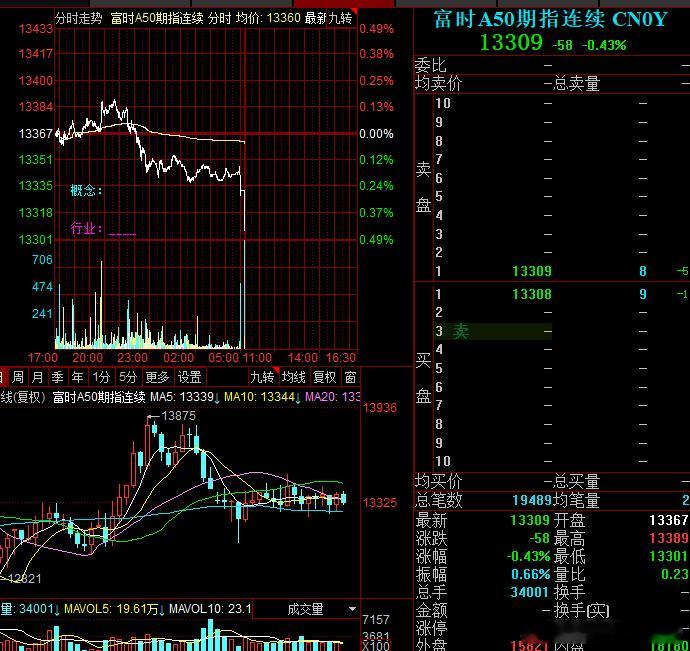Screen dimensions: 690x651
Task: Switch to the 周 (weekly) period tab
Action: 18,377
